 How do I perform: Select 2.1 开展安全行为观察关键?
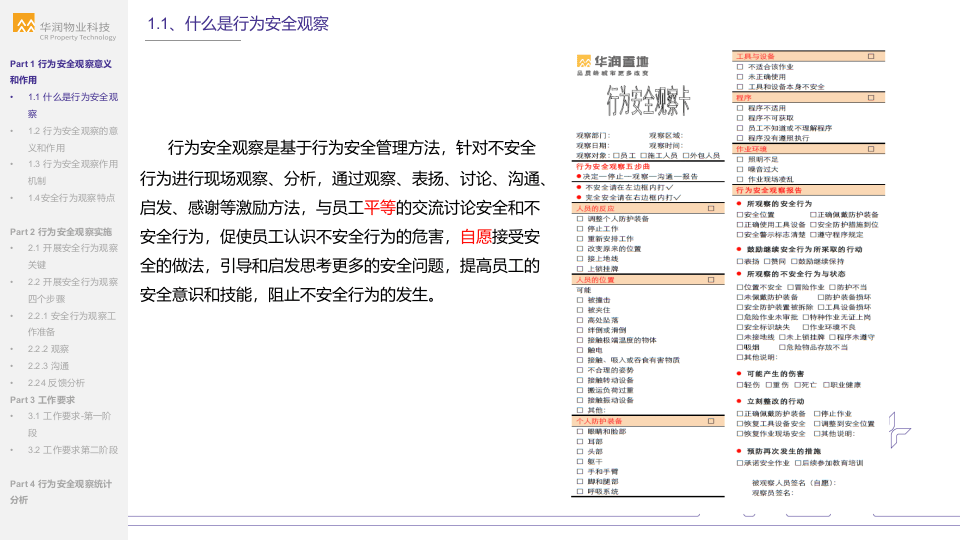(72, 256)
